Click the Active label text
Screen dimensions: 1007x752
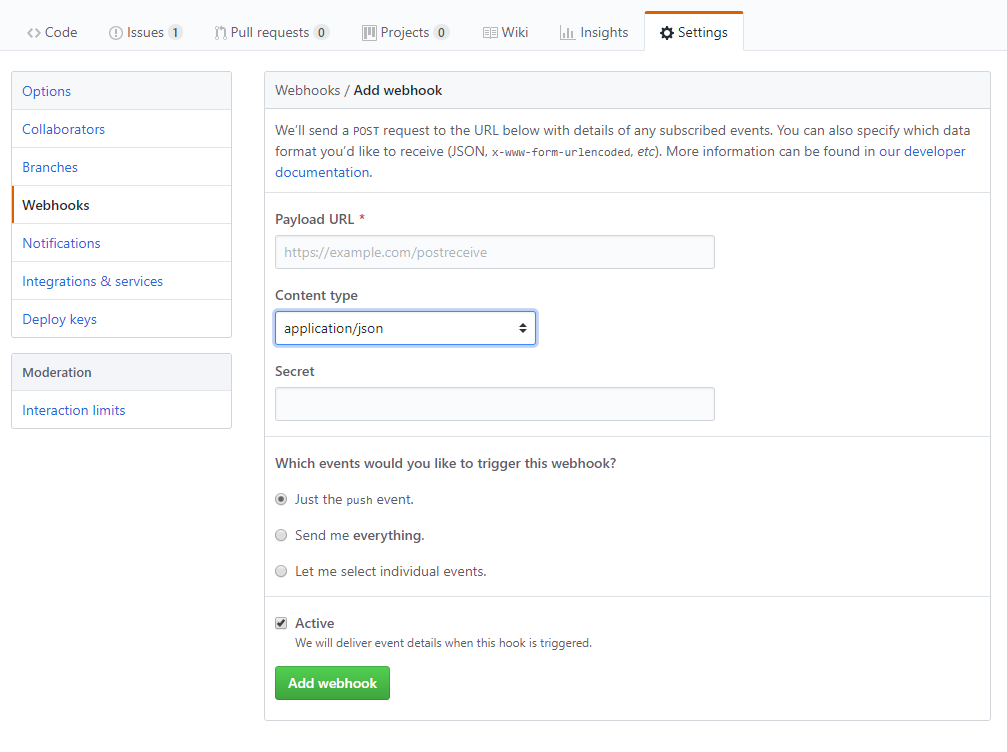pyautogui.click(x=315, y=624)
